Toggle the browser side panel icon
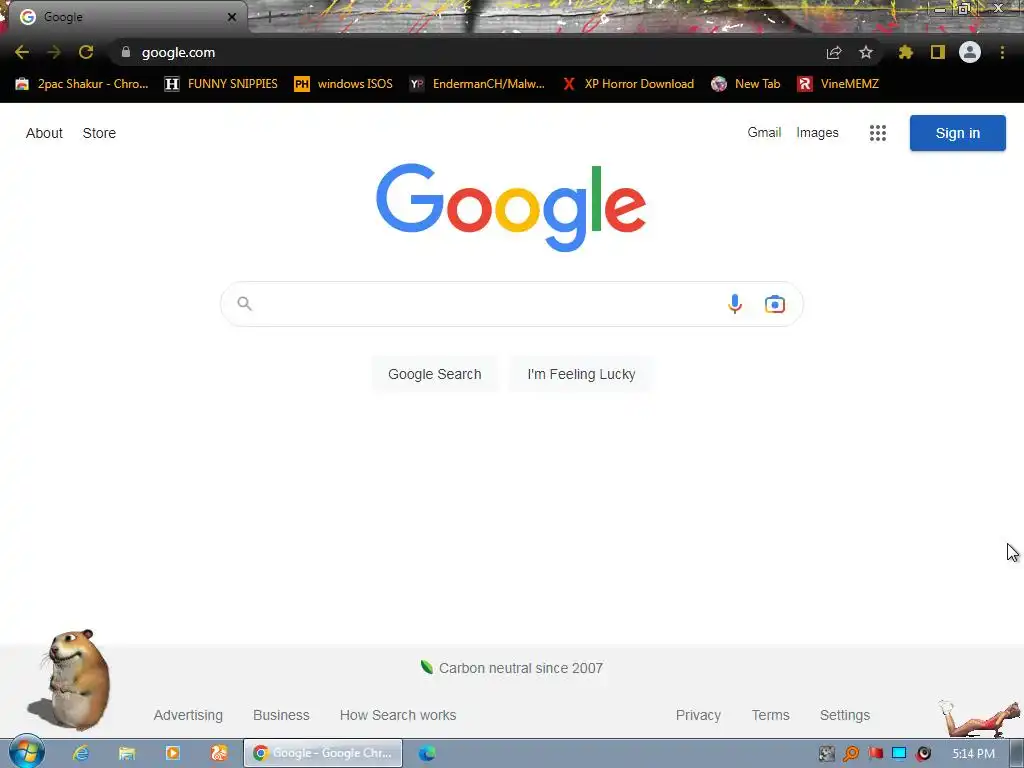 938,52
